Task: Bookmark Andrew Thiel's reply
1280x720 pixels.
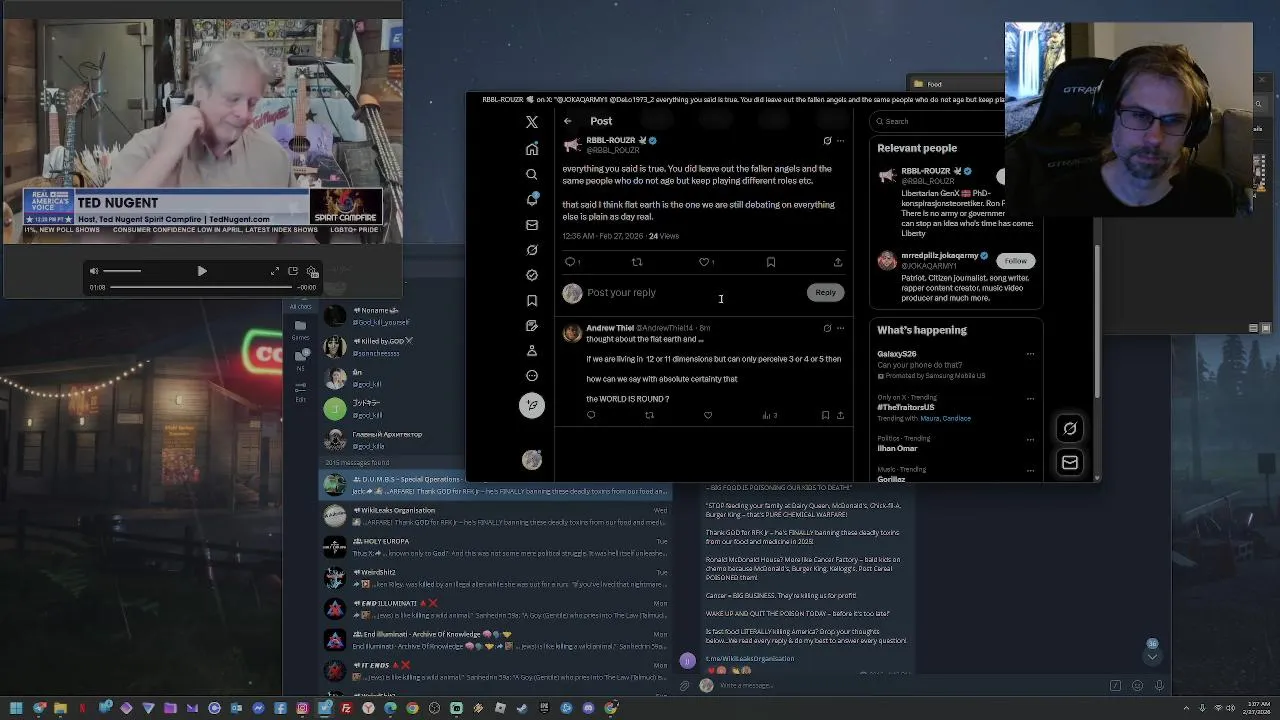Action: (x=825, y=415)
